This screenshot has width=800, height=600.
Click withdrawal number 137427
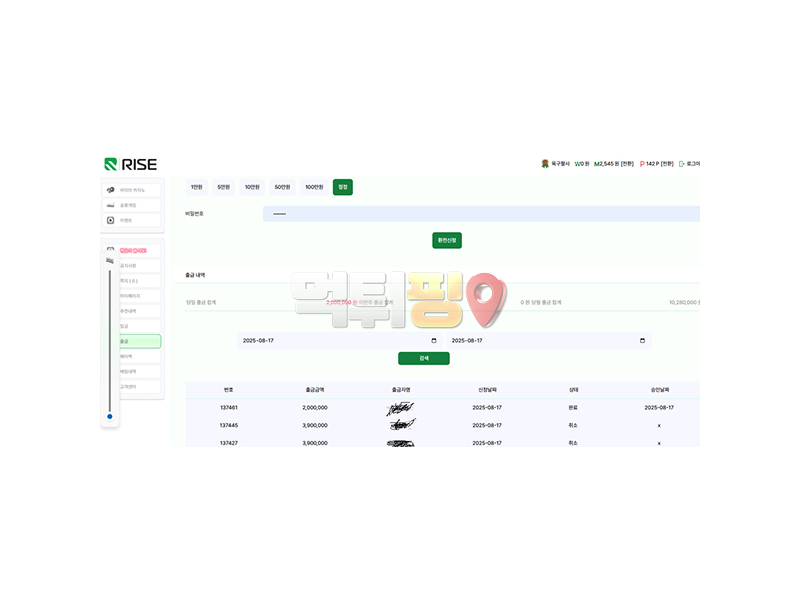coord(229,443)
